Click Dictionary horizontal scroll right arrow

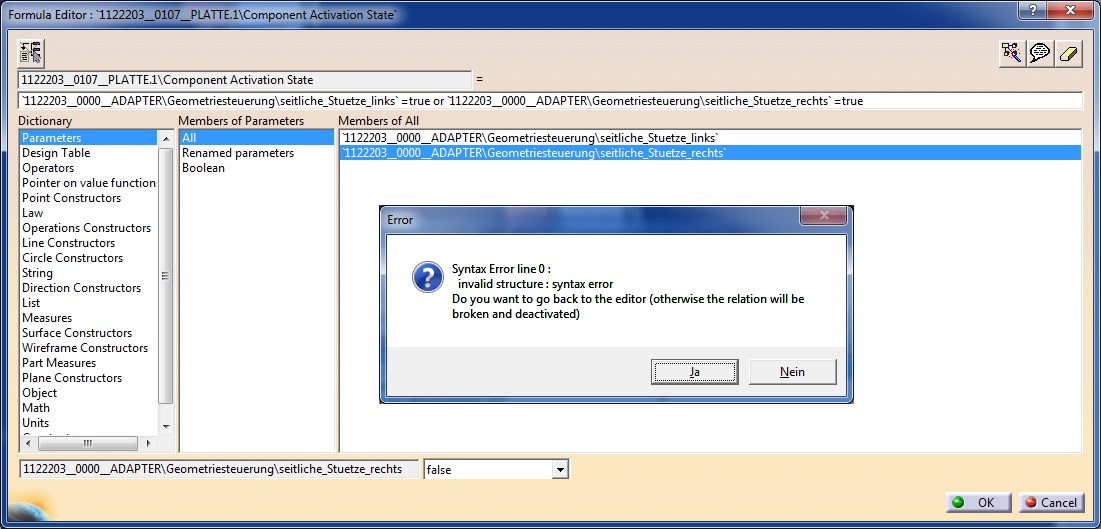148,443
